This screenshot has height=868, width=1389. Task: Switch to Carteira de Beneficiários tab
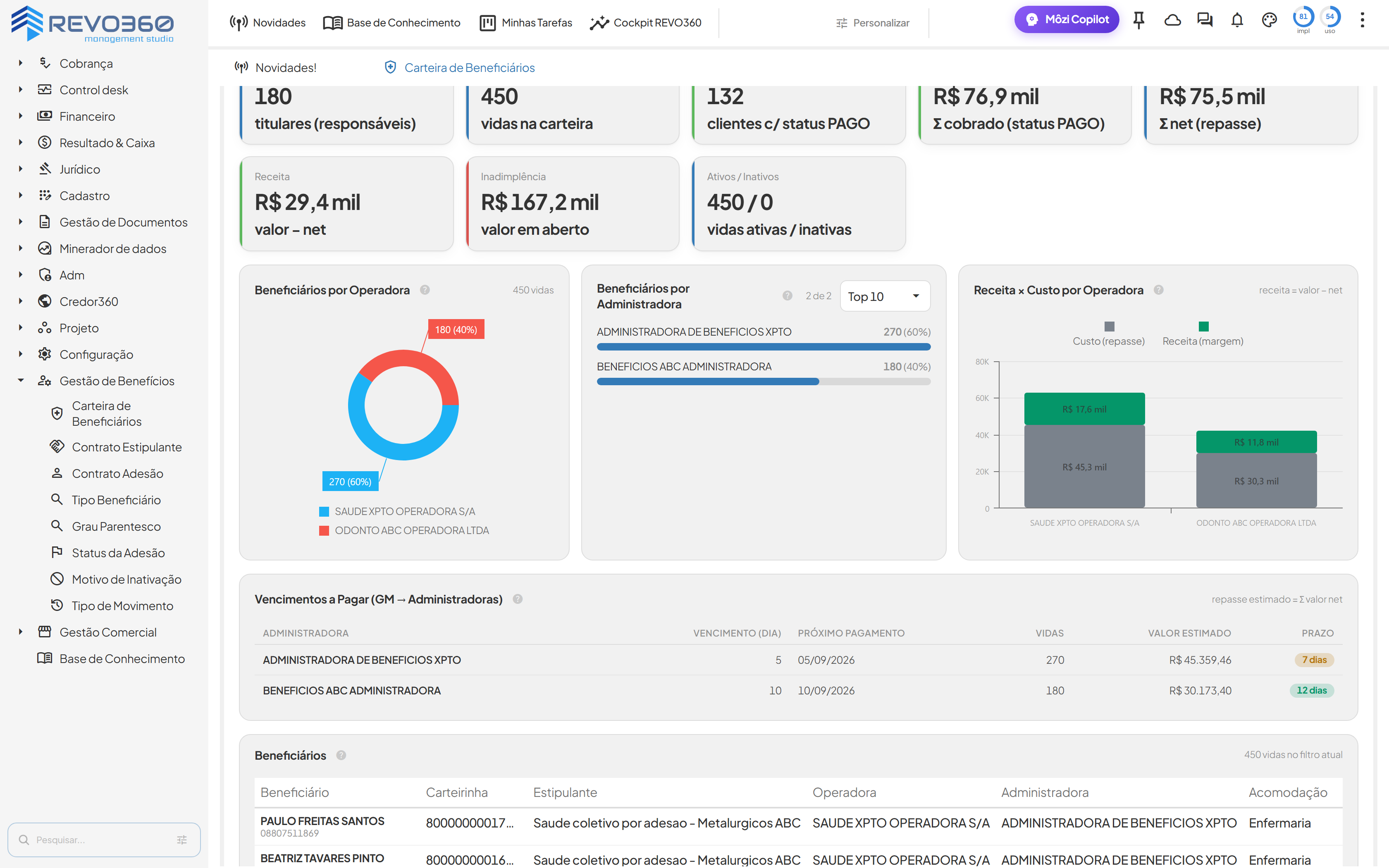(459, 68)
